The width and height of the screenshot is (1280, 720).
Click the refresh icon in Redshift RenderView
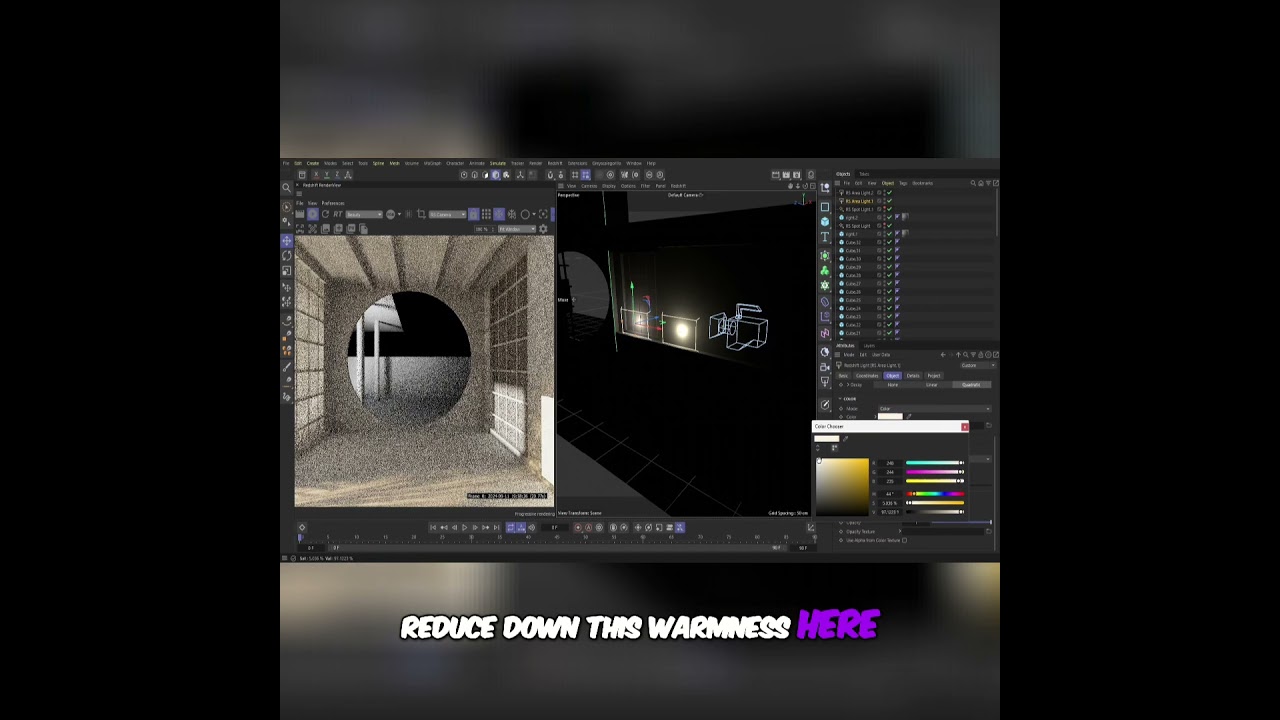click(x=325, y=214)
